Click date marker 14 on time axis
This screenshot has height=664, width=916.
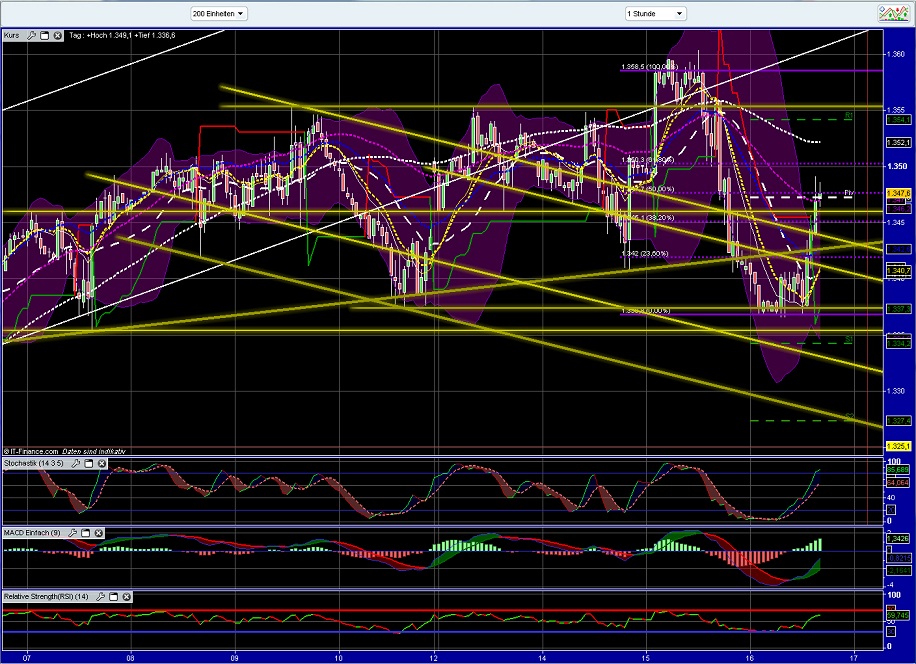[543, 658]
